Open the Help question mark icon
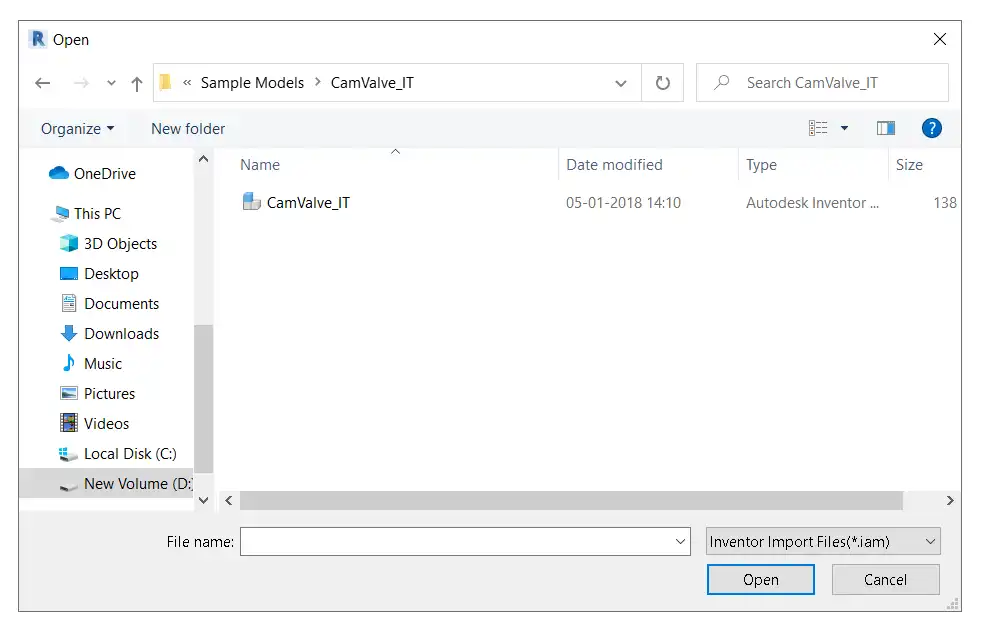Image resolution: width=983 pixels, height=637 pixels. coord(931,128)
